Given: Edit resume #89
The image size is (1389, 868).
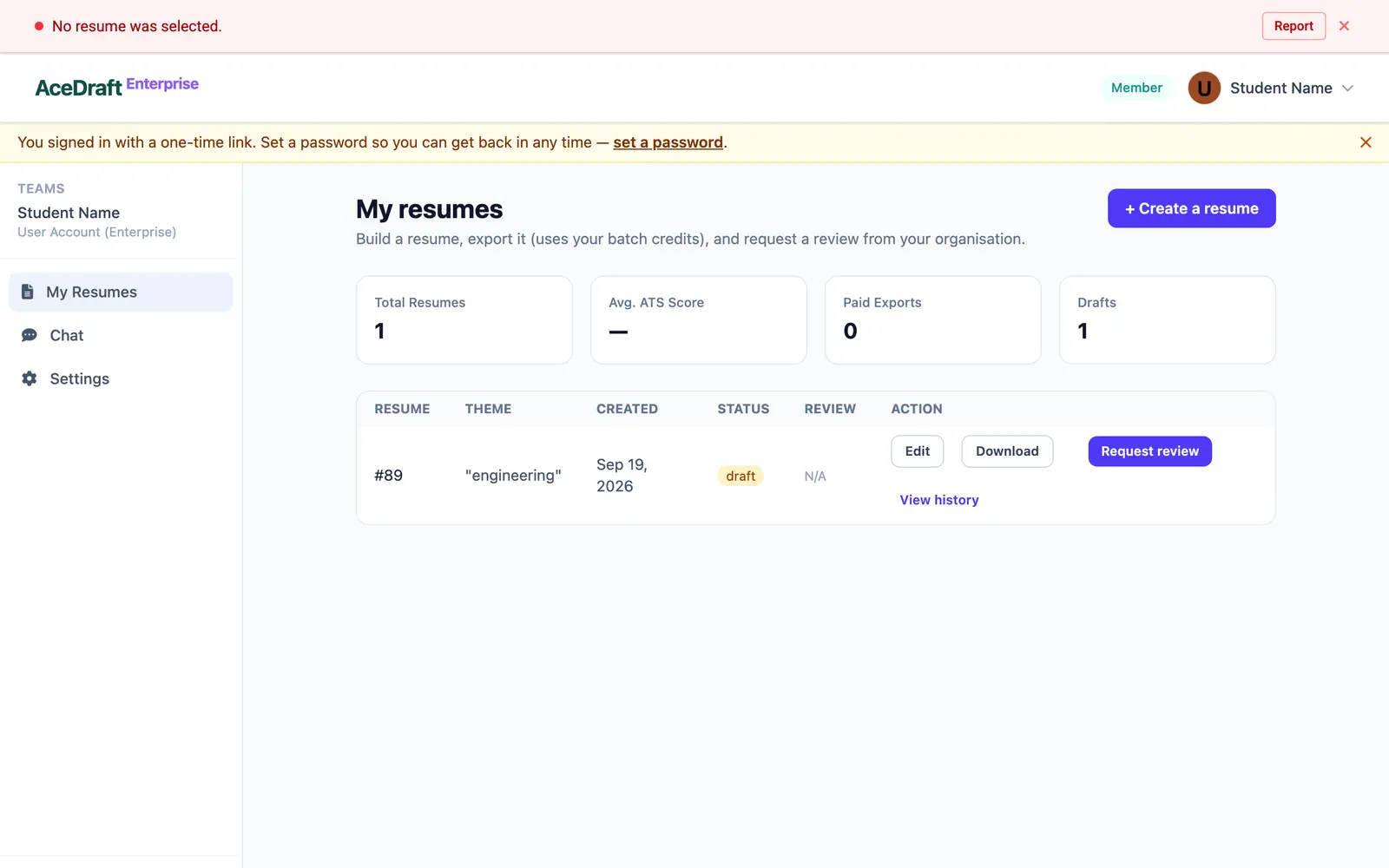Looking at the screenshot, I should pos(917,451).
